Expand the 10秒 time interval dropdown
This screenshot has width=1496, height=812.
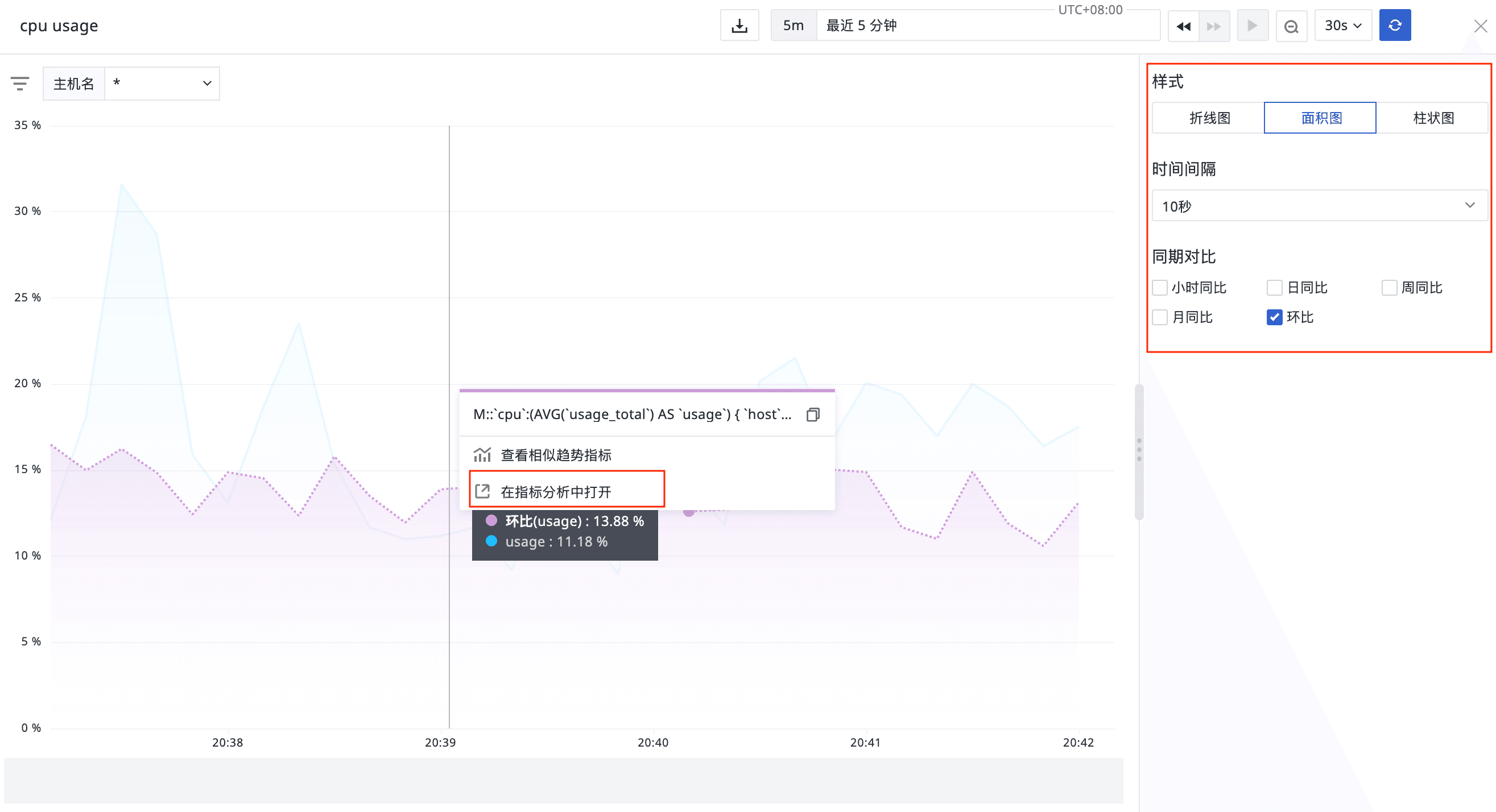1319,206
